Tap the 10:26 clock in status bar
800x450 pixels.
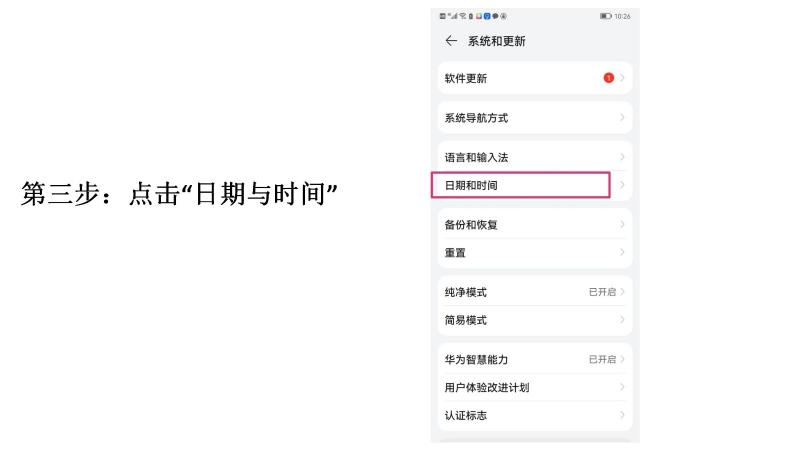click(623, 16)
